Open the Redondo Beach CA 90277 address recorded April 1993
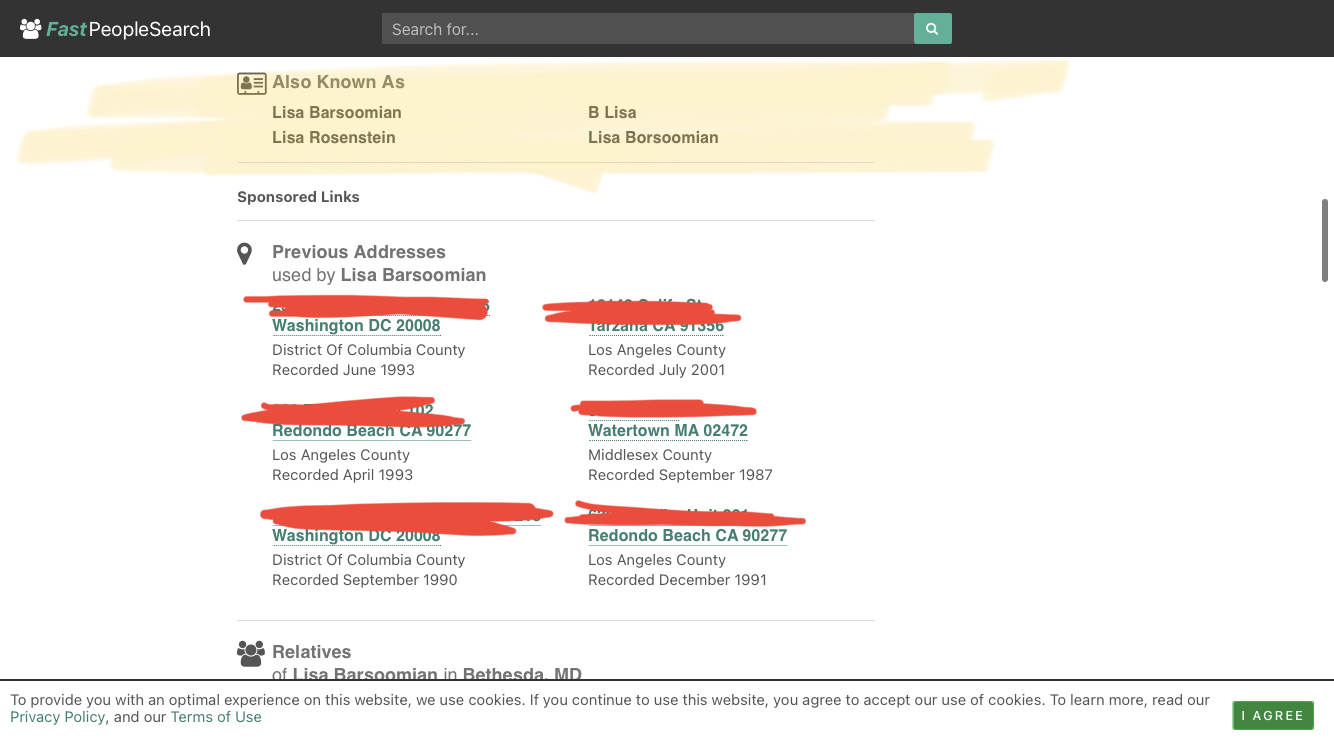Screen dimensions: 1334x749 (x=371, y=430)
